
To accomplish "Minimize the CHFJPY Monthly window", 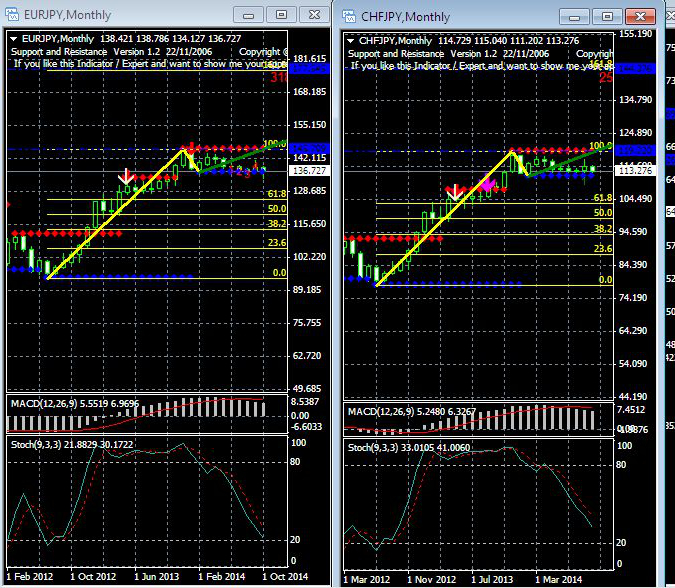I will pos(574,17).
